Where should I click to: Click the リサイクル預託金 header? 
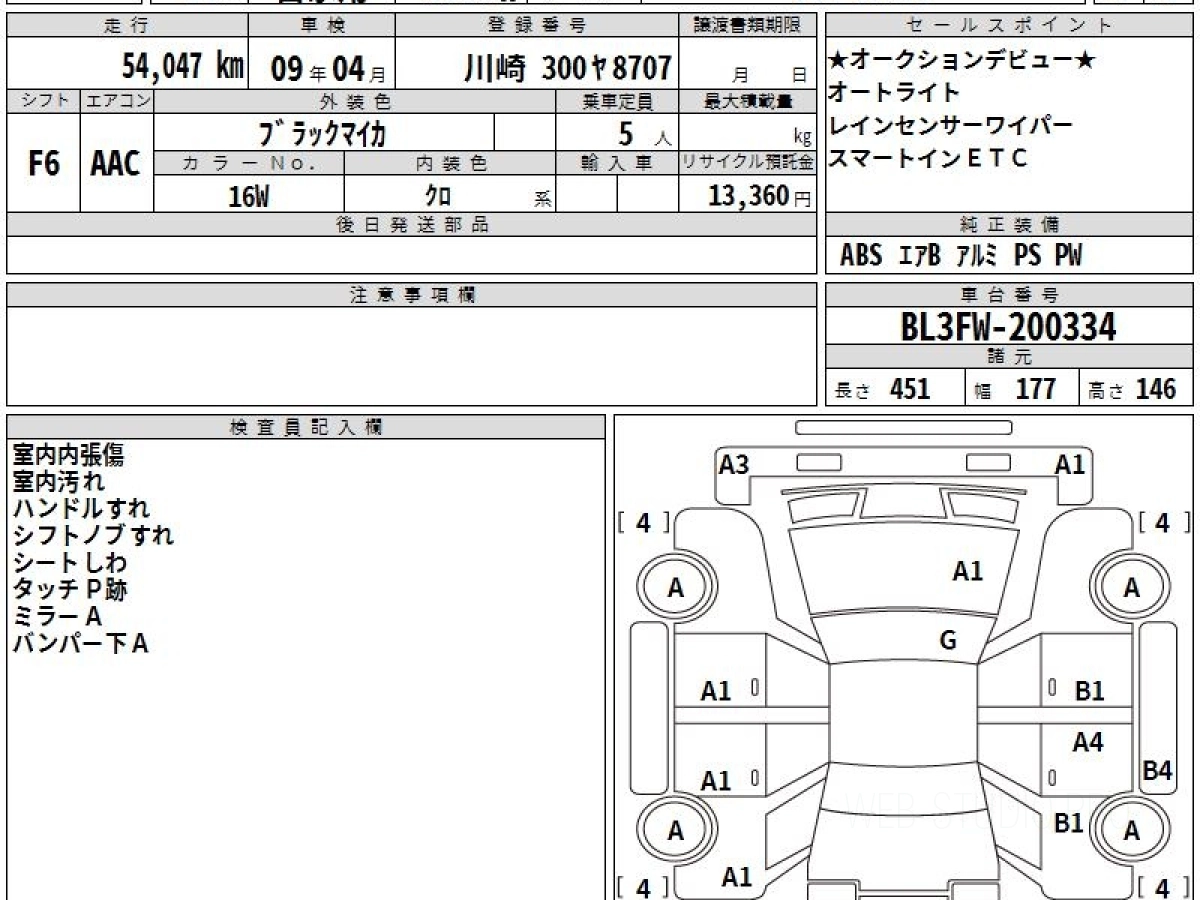748,163
